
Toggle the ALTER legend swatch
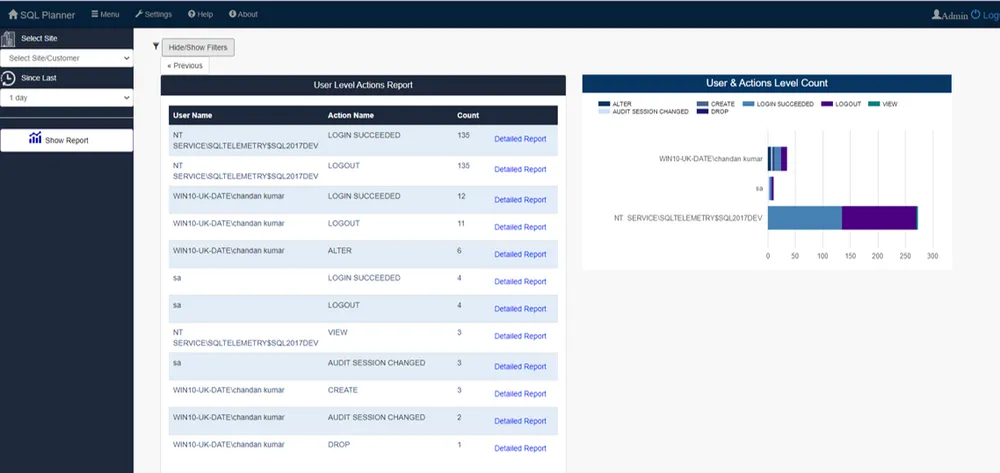(604, 104)
